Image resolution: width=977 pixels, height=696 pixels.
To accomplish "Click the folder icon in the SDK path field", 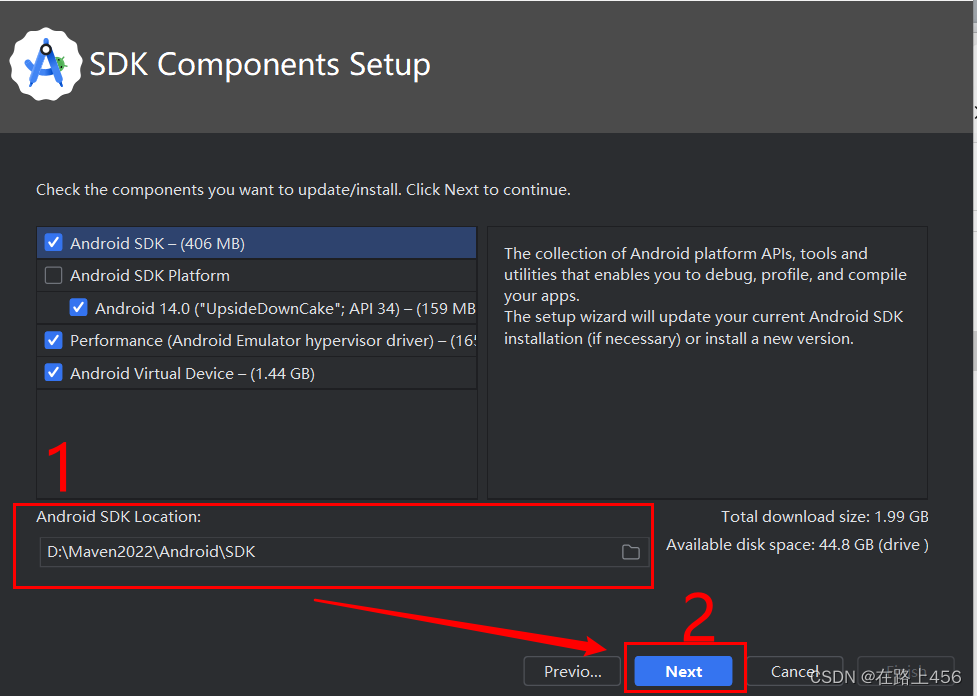I will click(630, 551).
